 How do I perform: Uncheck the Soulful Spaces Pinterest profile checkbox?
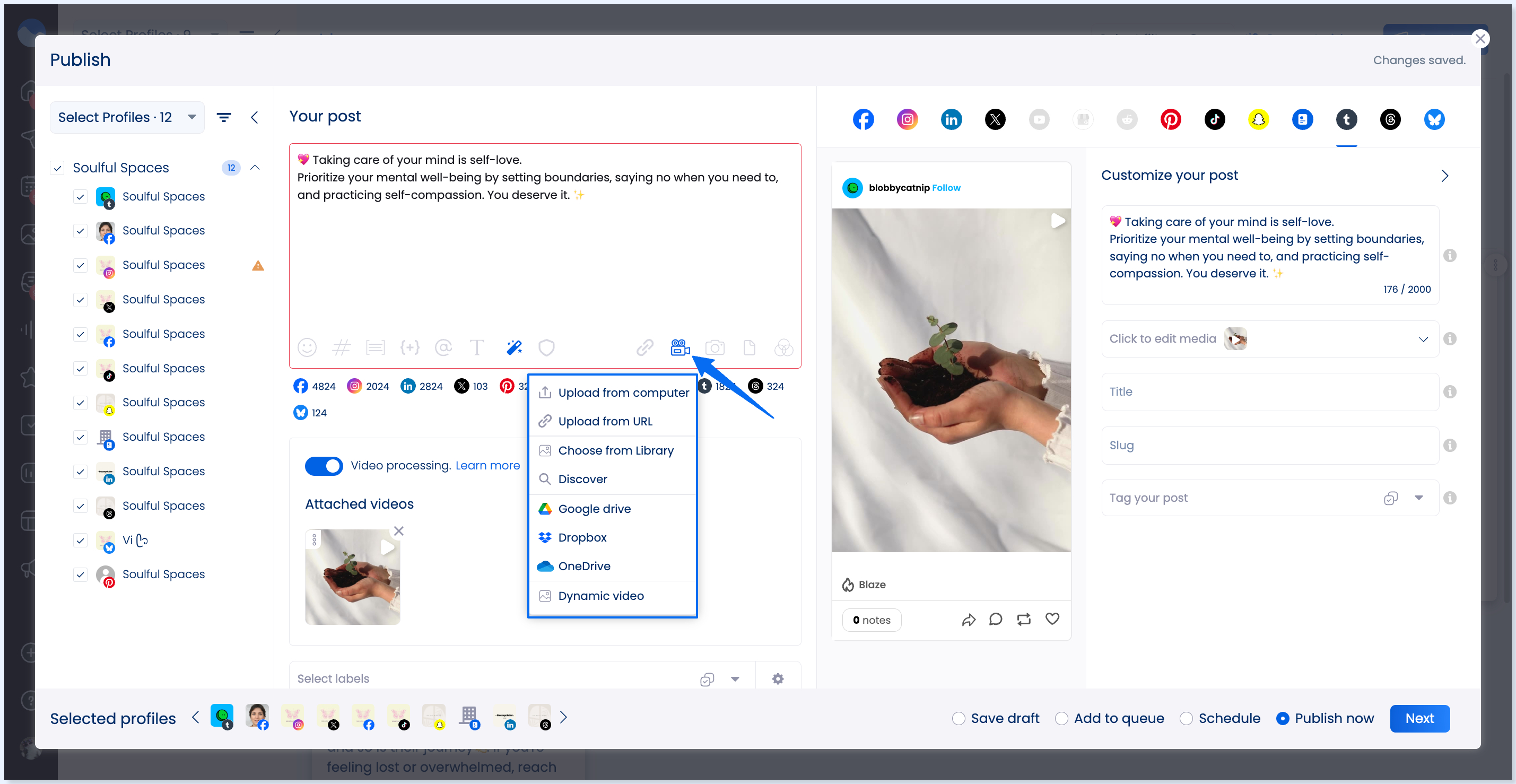(x=81, y=574)
